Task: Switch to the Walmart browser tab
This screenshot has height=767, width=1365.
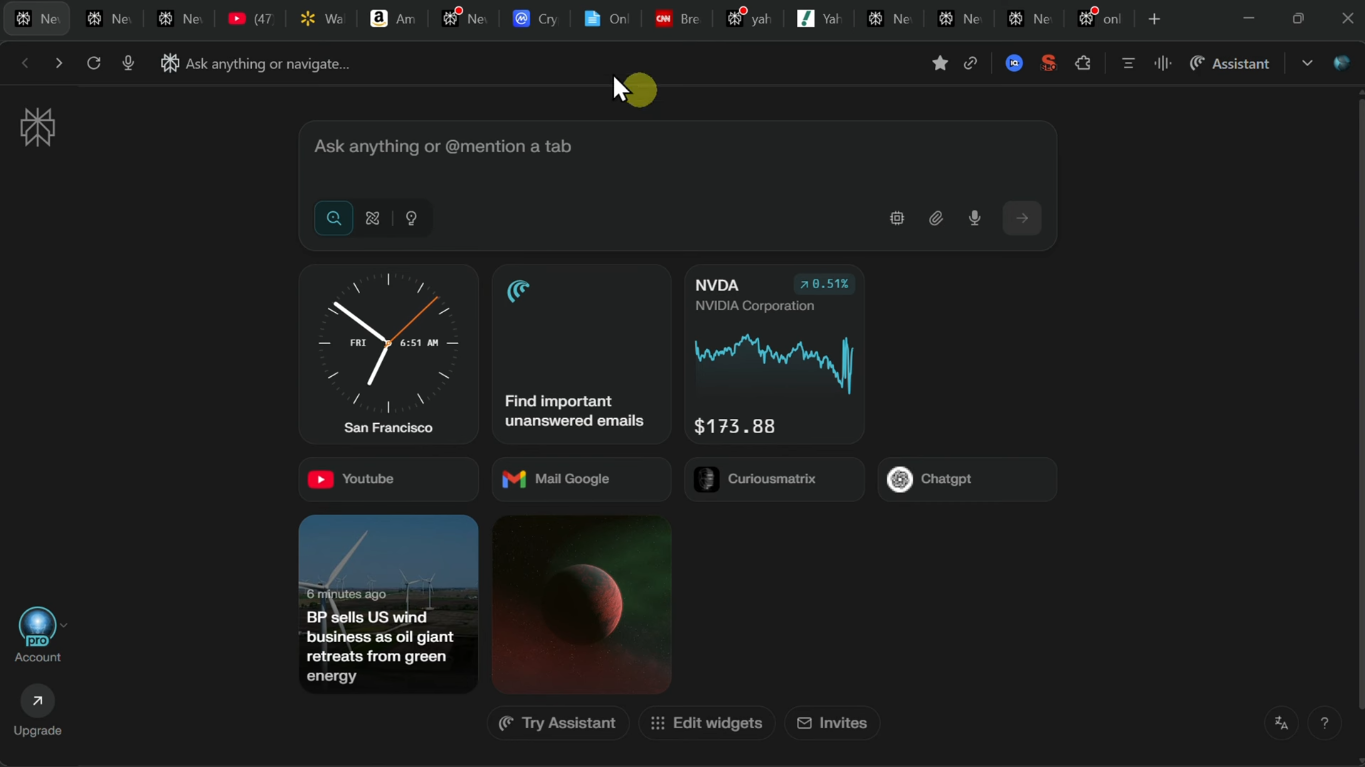Action: tap(321, 19)
